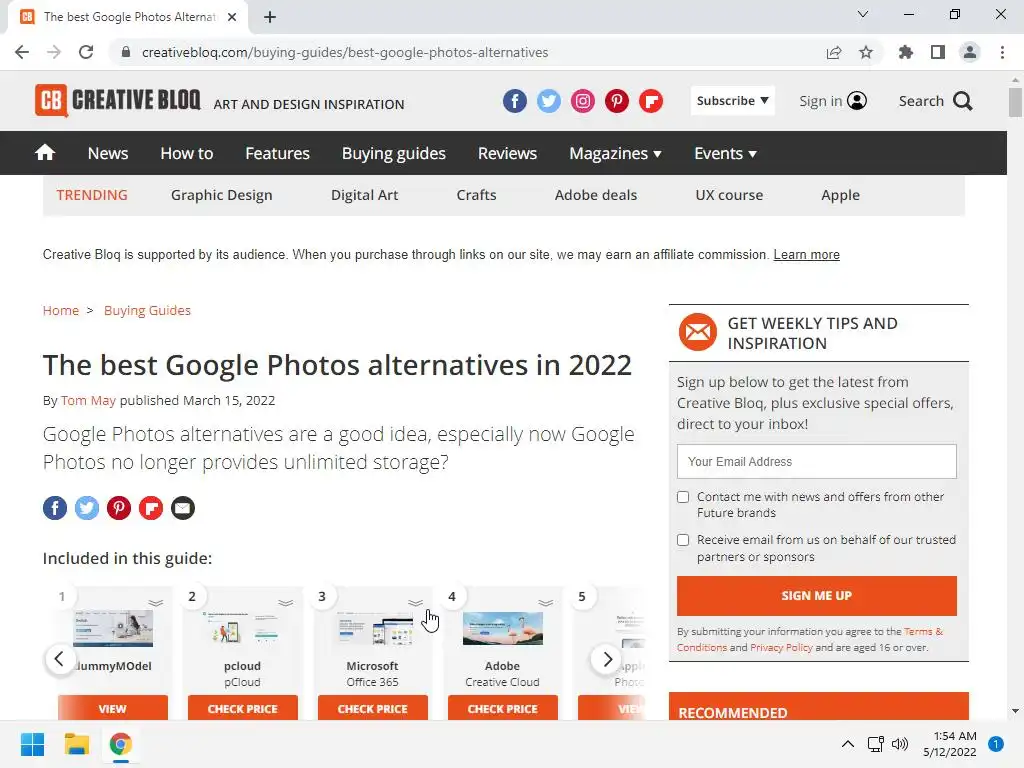Open Creative Bloq Twitter icon in header
This screenshot has width=1024, height=768.
[549, 101]
